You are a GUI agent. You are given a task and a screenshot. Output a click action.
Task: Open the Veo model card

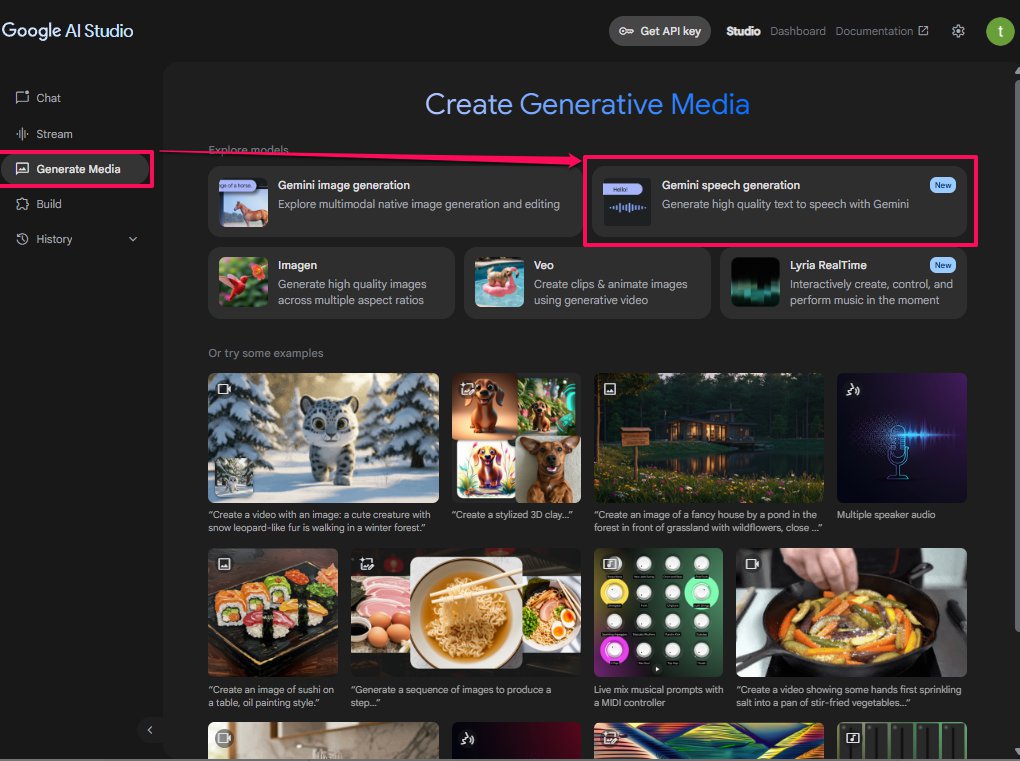click(x=587, y=283)
